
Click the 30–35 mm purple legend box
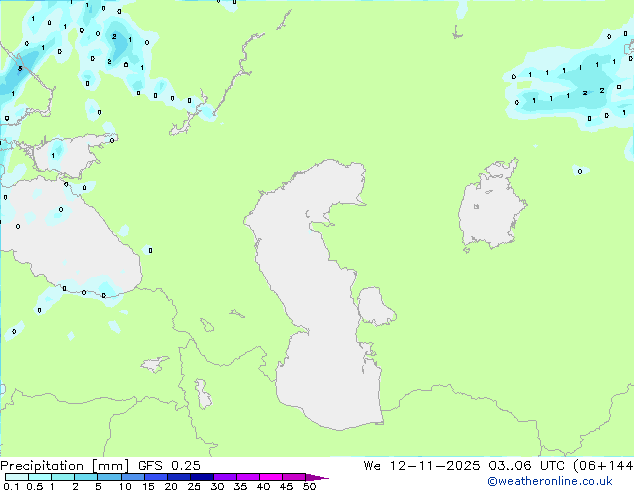[x=224, y=477]
